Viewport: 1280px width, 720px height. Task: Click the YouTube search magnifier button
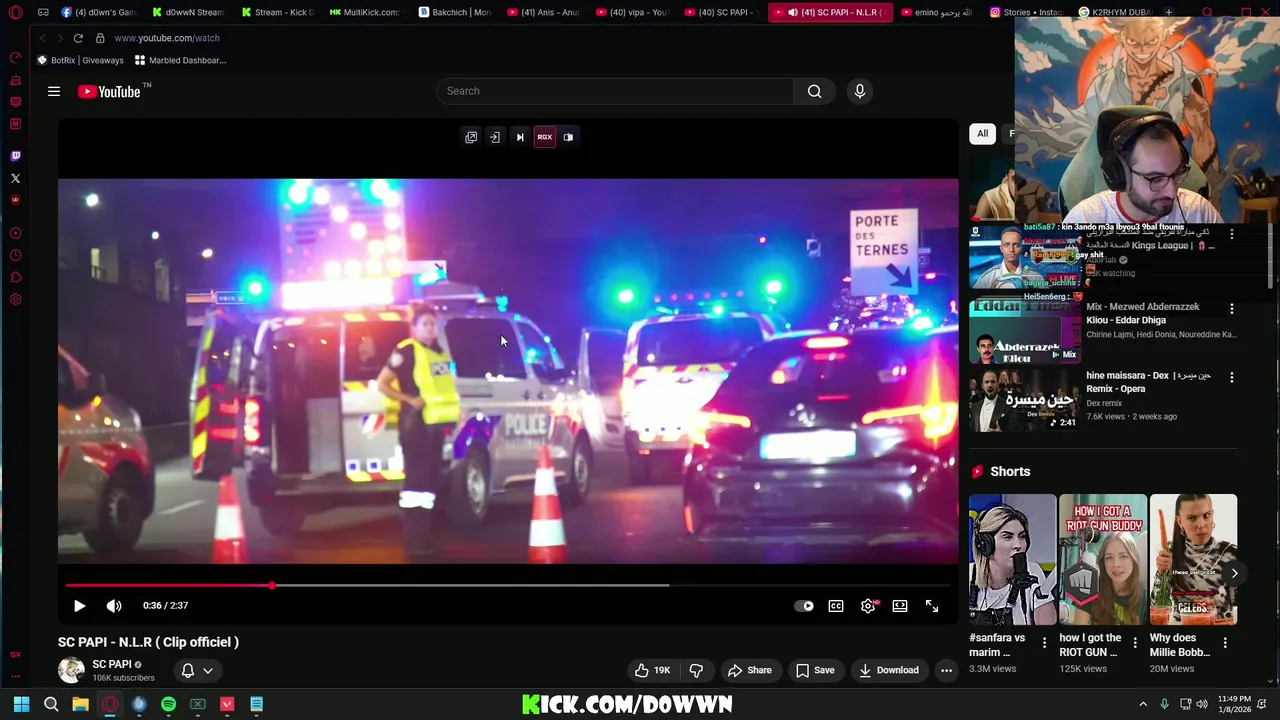(x=814, y=91)
